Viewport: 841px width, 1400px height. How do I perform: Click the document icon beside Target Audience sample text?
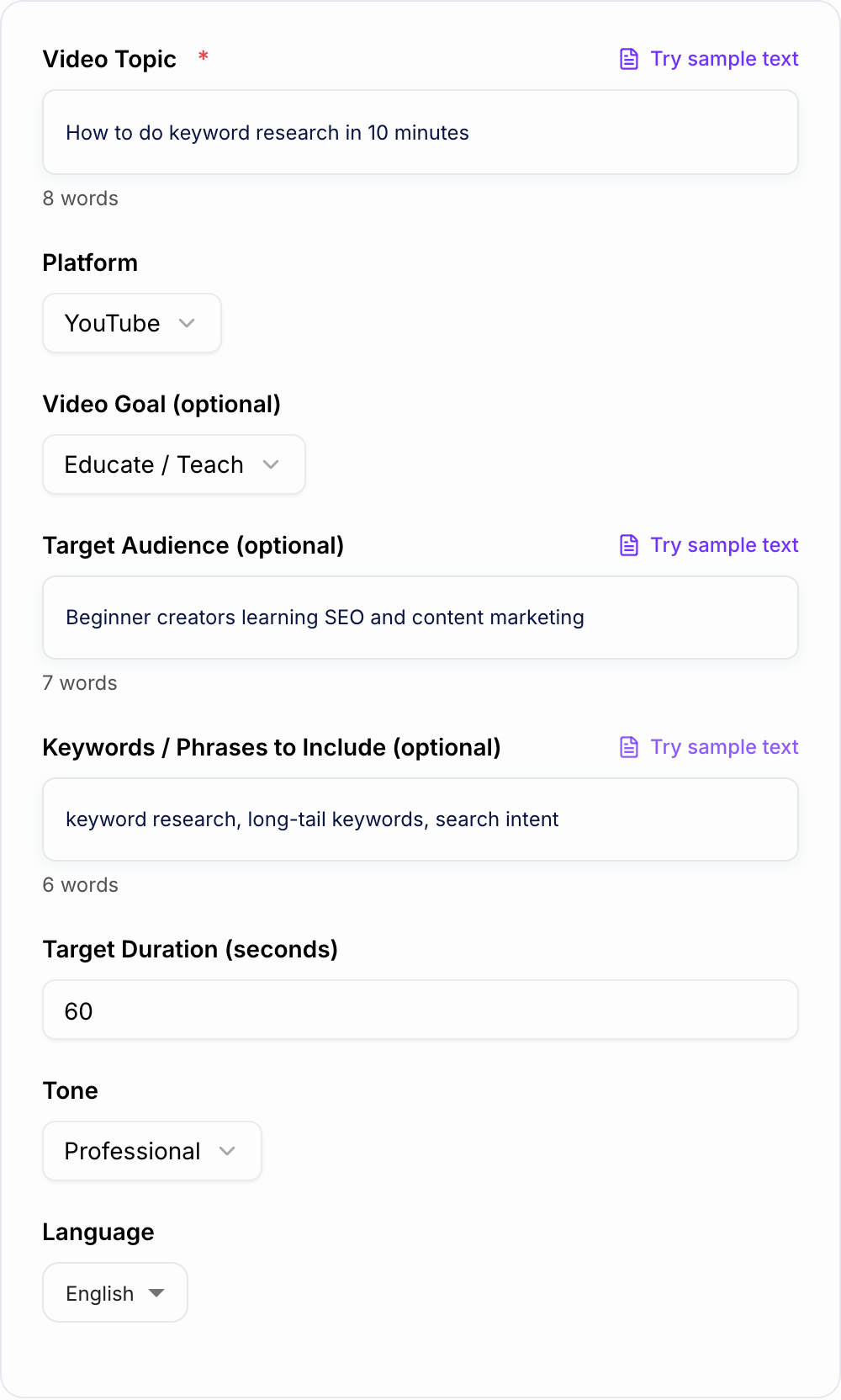pos(629,545)
